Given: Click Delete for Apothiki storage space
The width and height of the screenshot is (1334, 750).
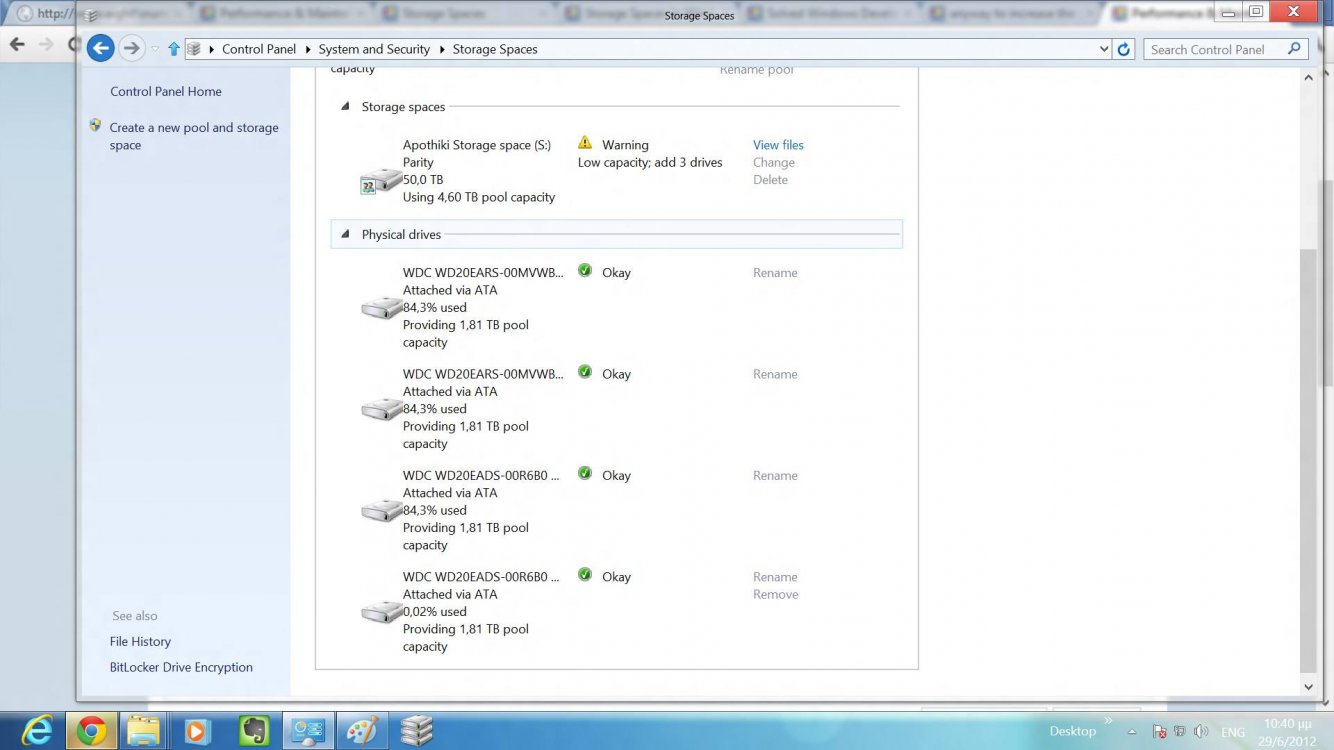Looking at the screenshot, I should (x=770, y=180).
